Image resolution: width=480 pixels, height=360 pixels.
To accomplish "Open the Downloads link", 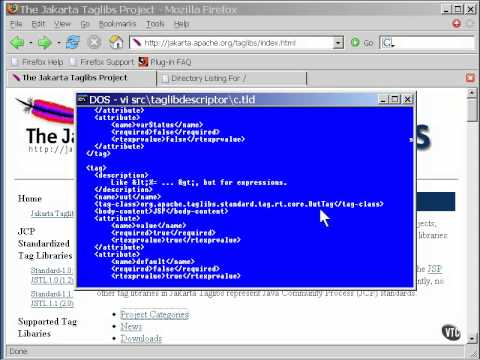I will (x=141, y=339).
